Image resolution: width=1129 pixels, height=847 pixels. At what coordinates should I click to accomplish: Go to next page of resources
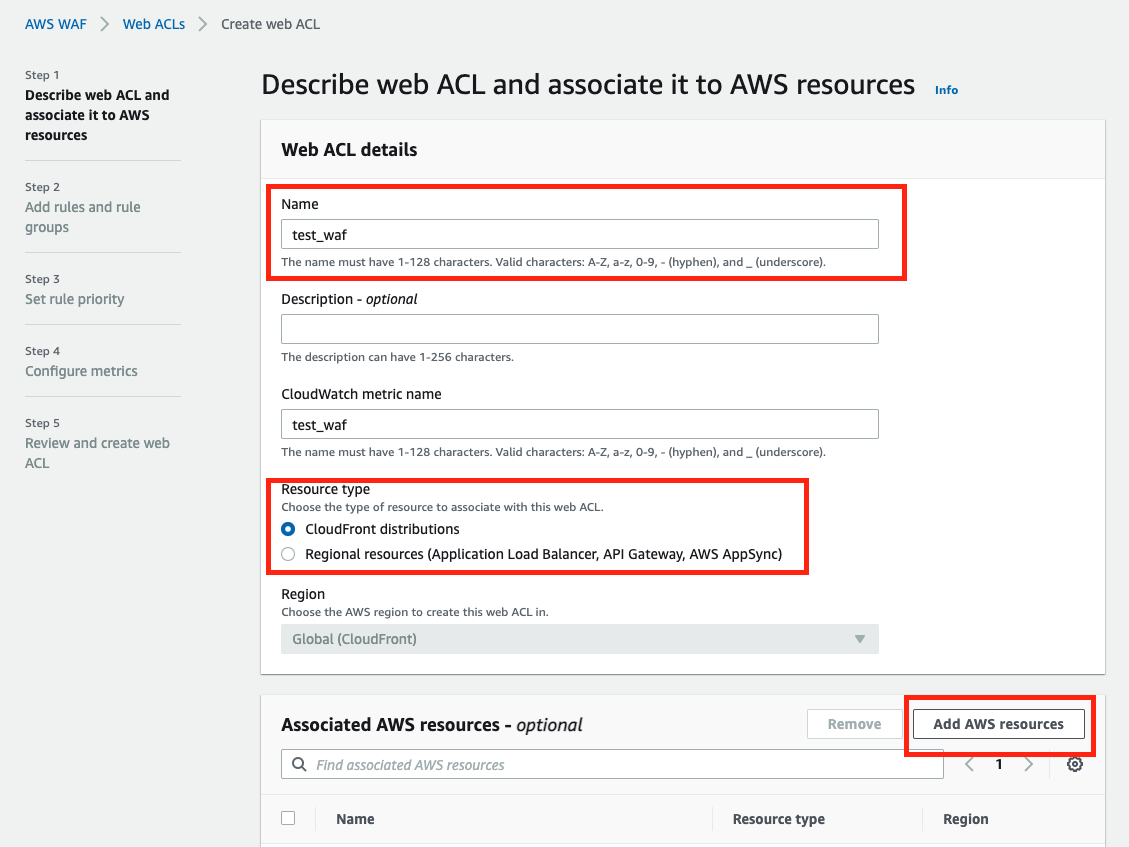coord(1029,765)
